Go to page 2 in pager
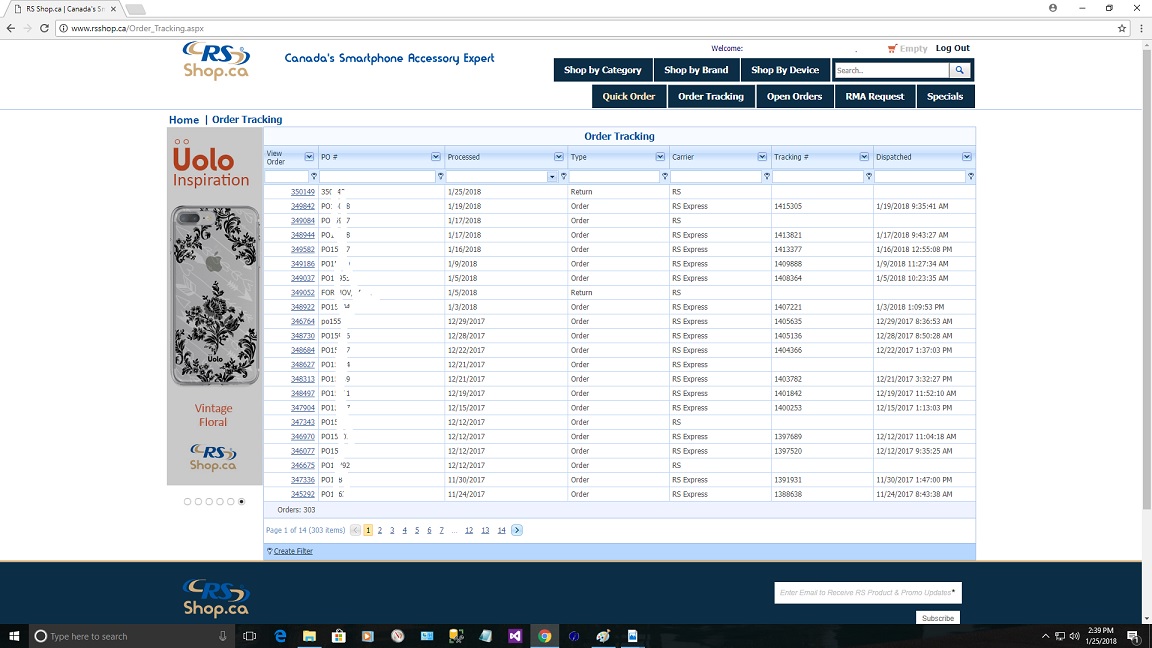This screenshot has height=648, width=1152. pos(380,530)
